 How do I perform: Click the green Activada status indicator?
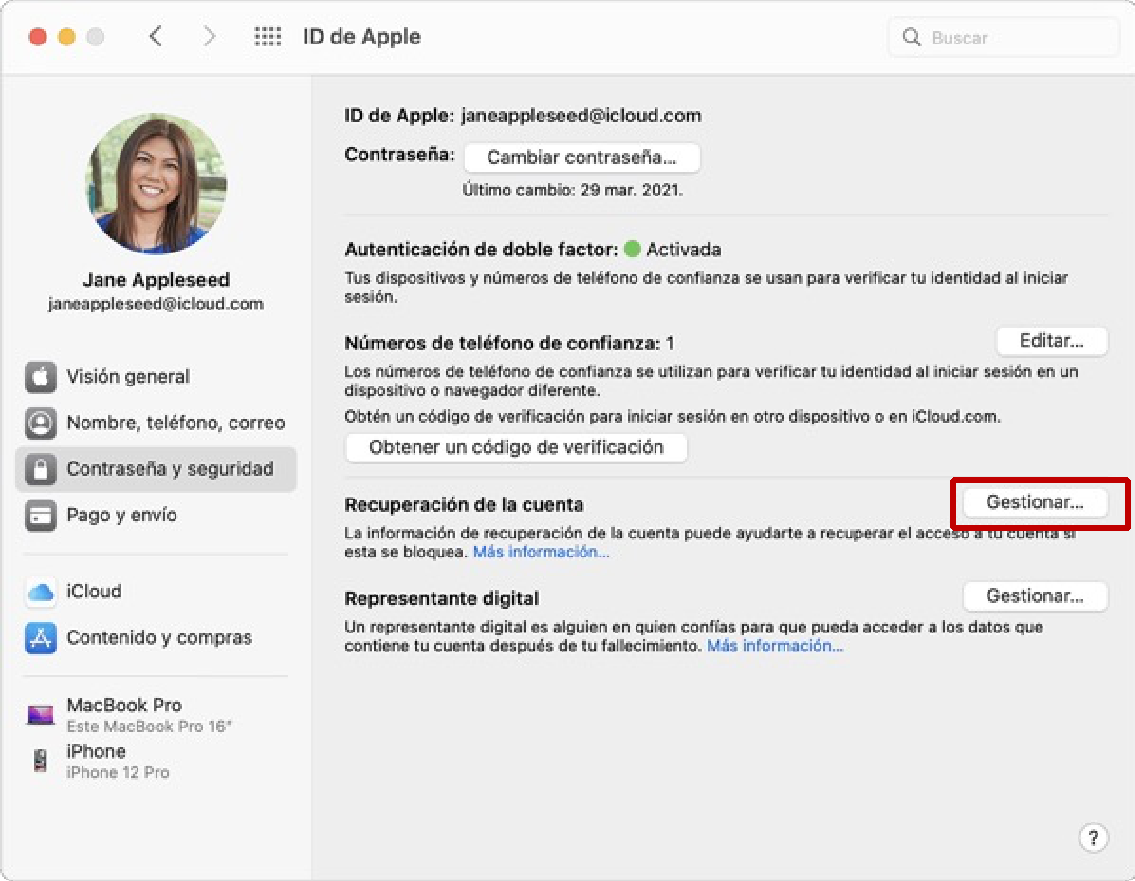point(632,250)
